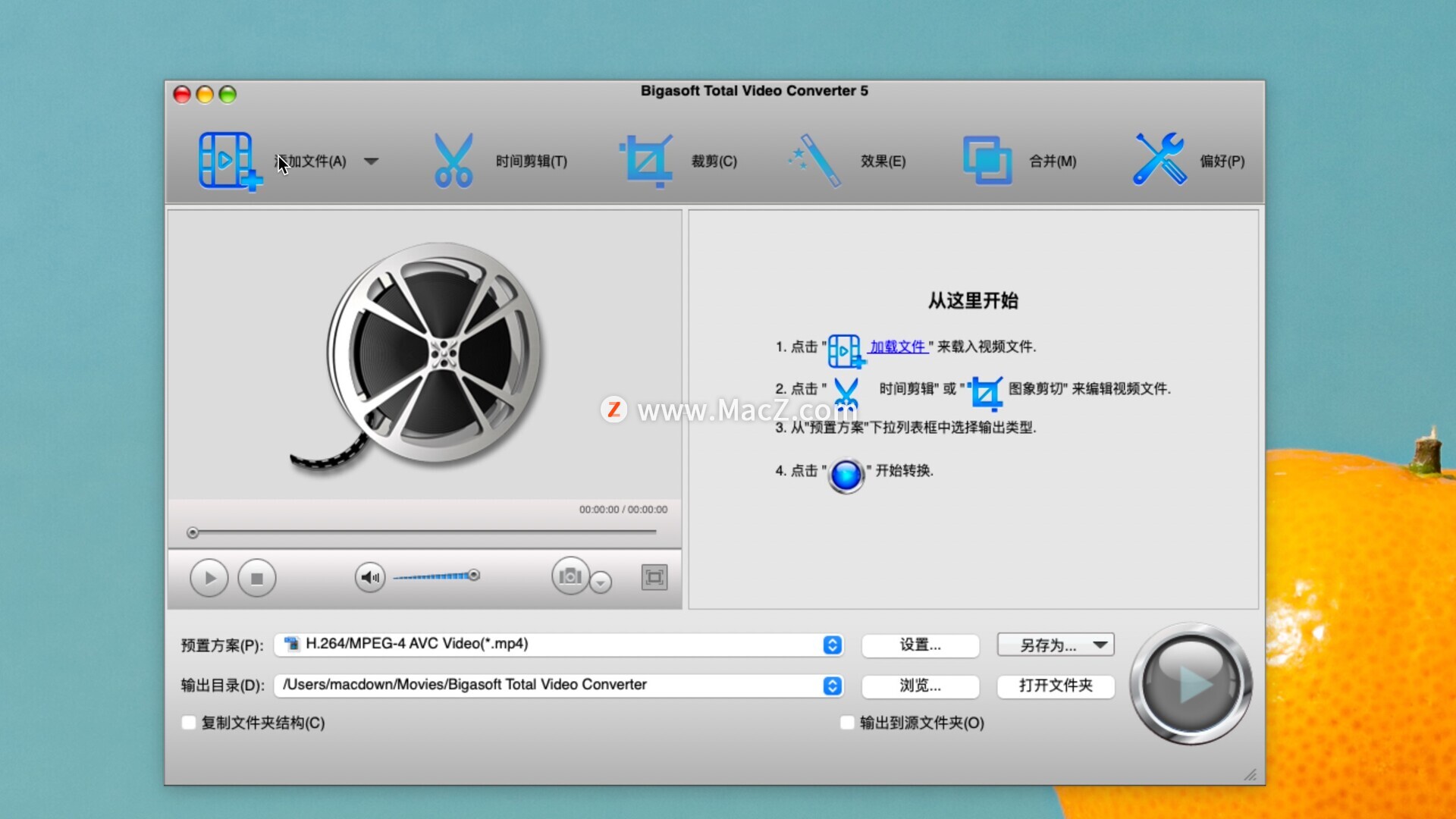Click the film reel preview area
This screenshot has height=819, width=1456.
click(x=425, y=354)
